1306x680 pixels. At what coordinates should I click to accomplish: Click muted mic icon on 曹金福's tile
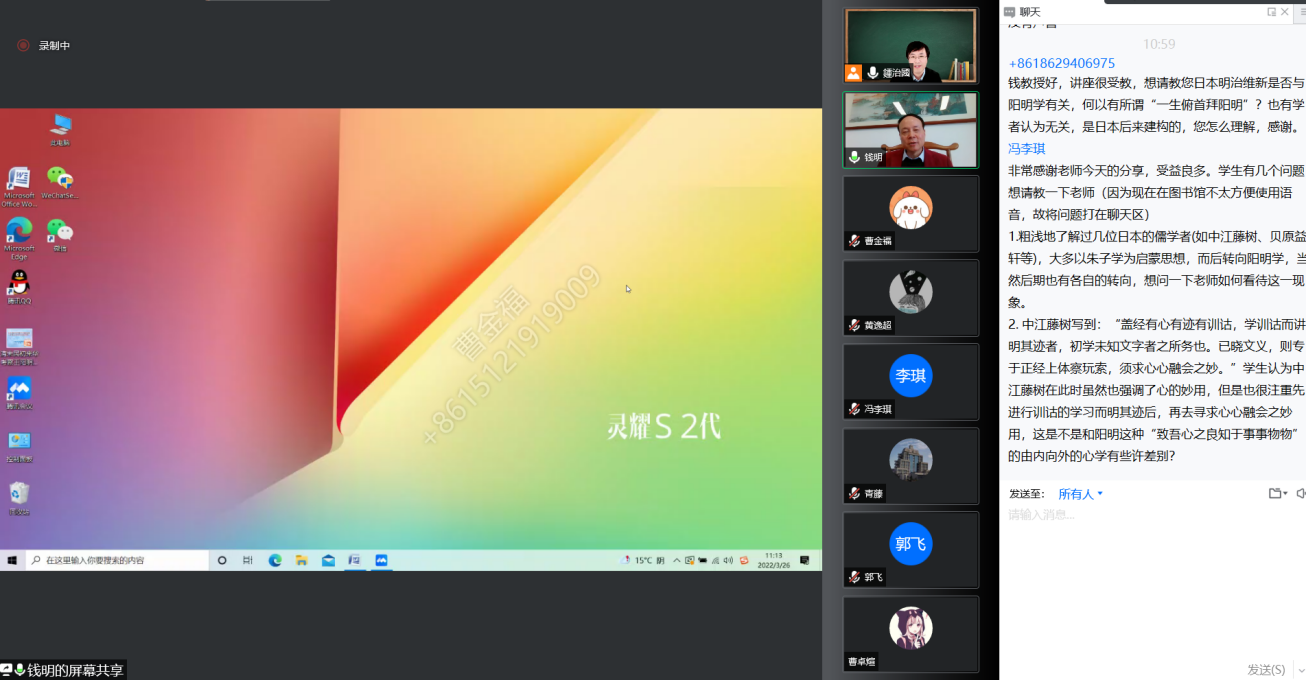(854, 241)
